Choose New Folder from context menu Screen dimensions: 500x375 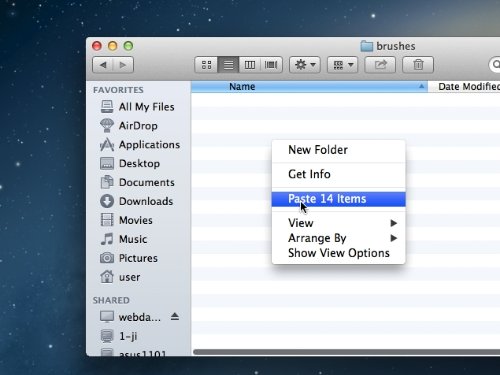tap(339, 150)
